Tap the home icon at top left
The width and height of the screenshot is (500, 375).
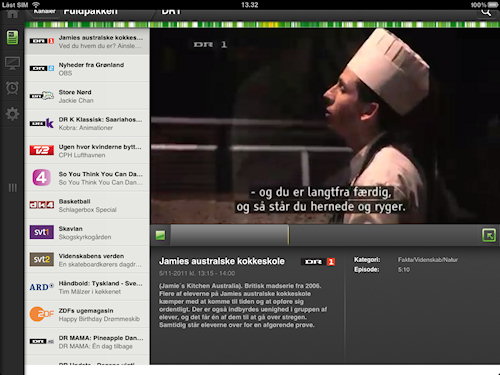[13, 14]
